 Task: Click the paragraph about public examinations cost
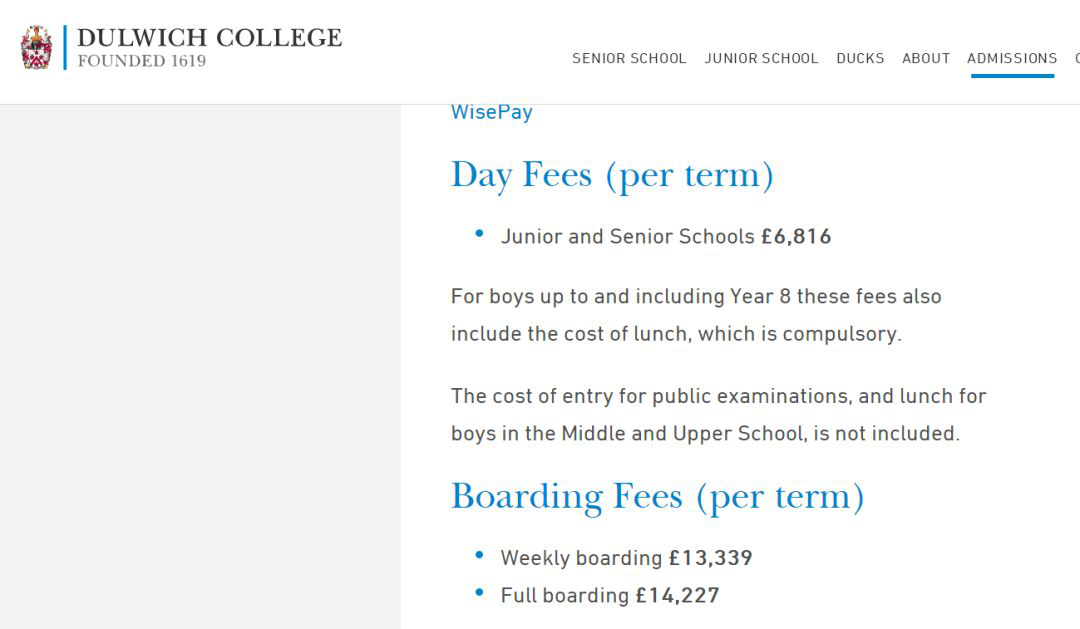[718, 415]
